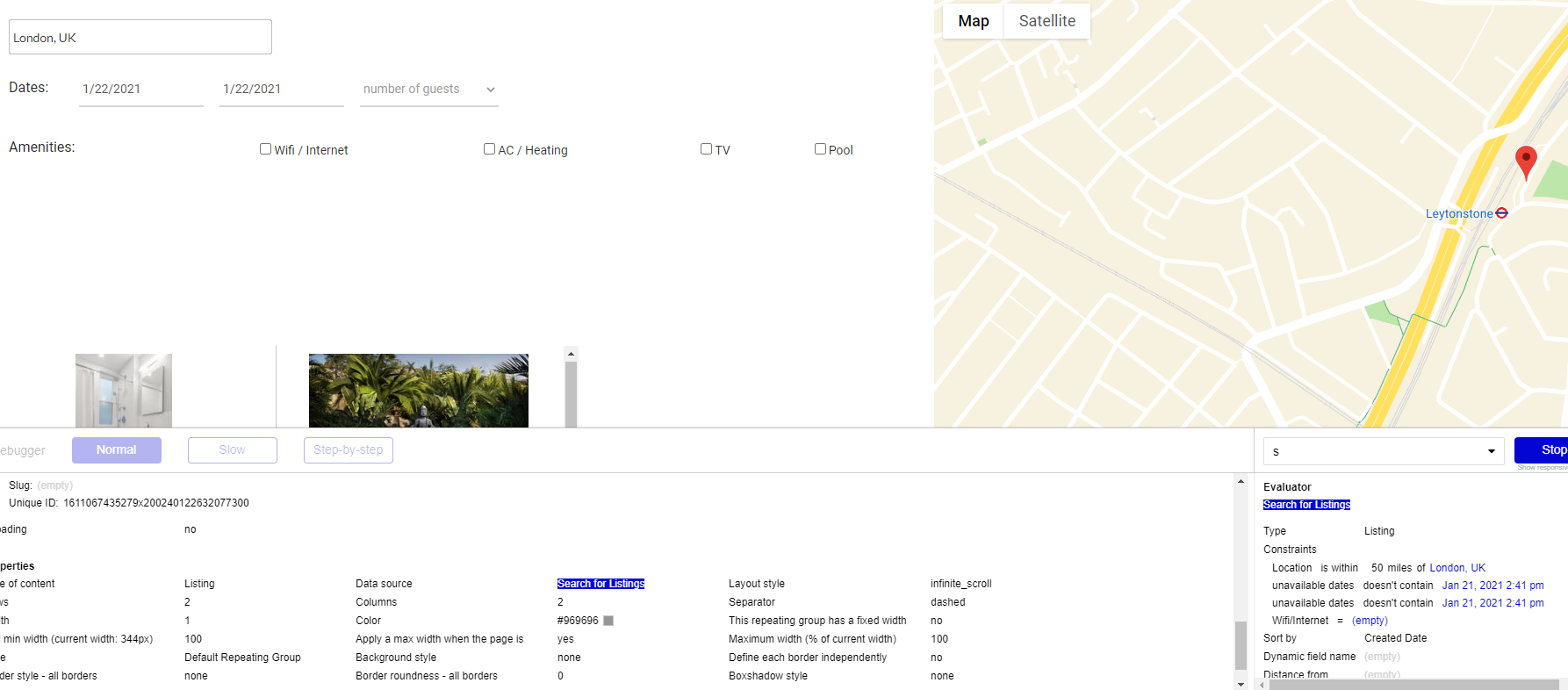Click the infinite_scroll layout style value
The image size is (1568, 690).
(x=960, y=584)
